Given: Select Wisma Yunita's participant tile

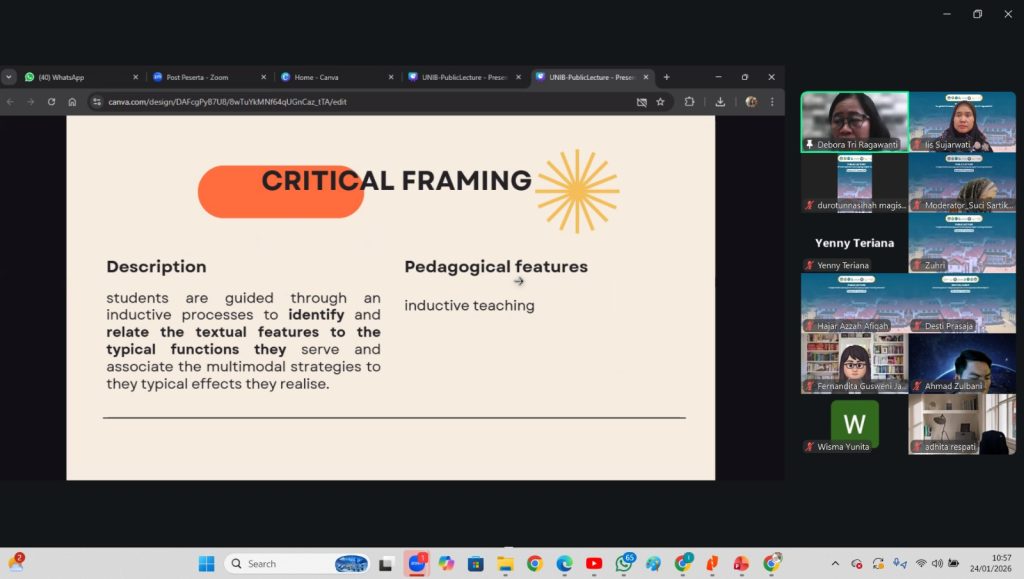Looking at the screenshot, I should coord(854,424).
